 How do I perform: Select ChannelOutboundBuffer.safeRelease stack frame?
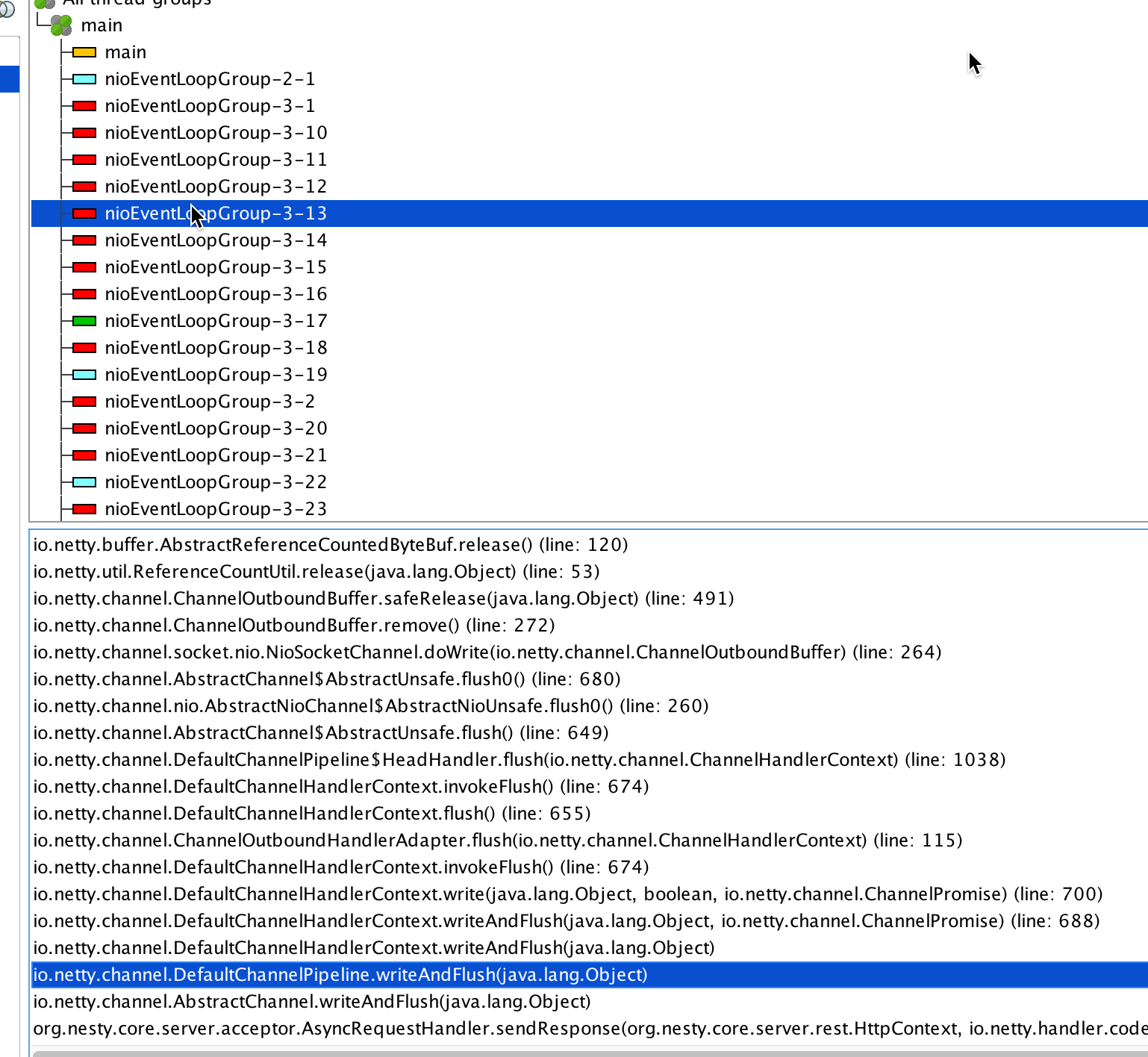384,599
